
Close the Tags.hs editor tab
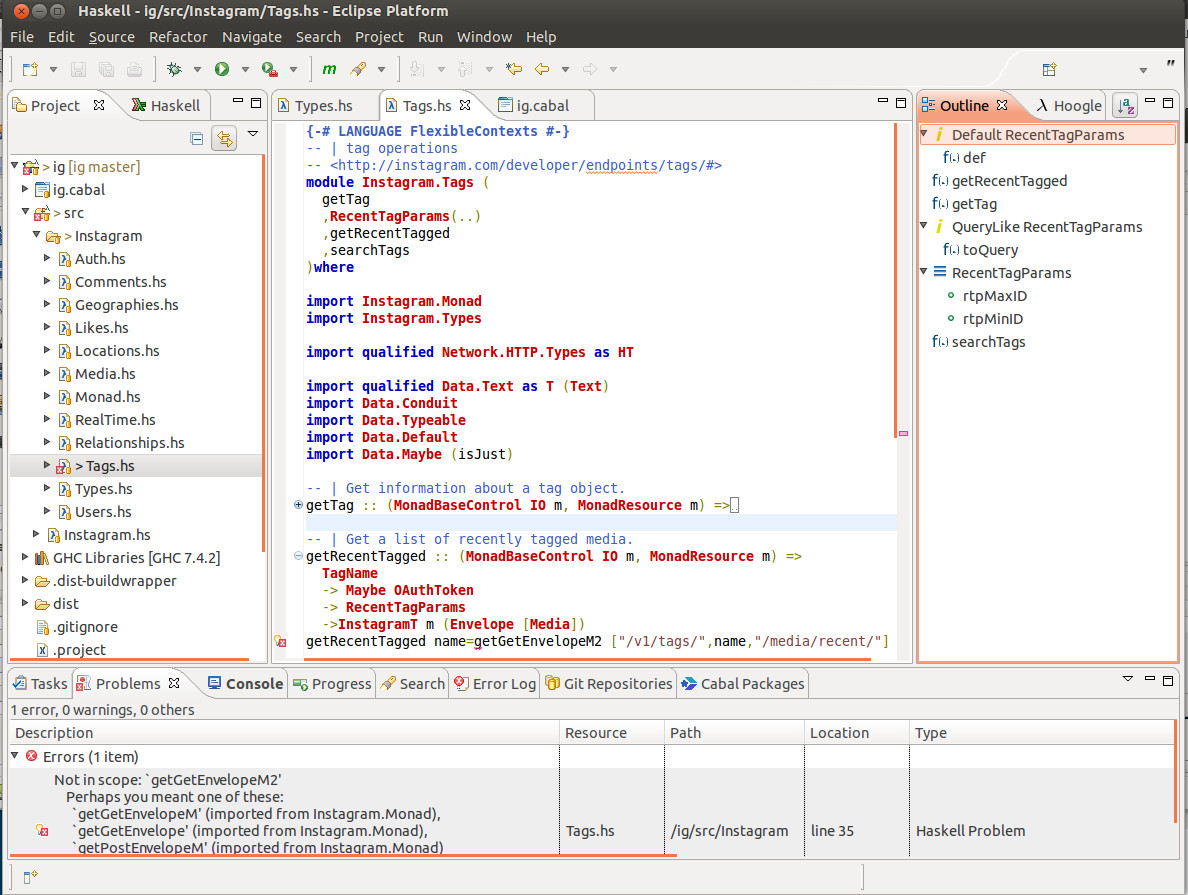pyautogui.click(x=465, y=105)
